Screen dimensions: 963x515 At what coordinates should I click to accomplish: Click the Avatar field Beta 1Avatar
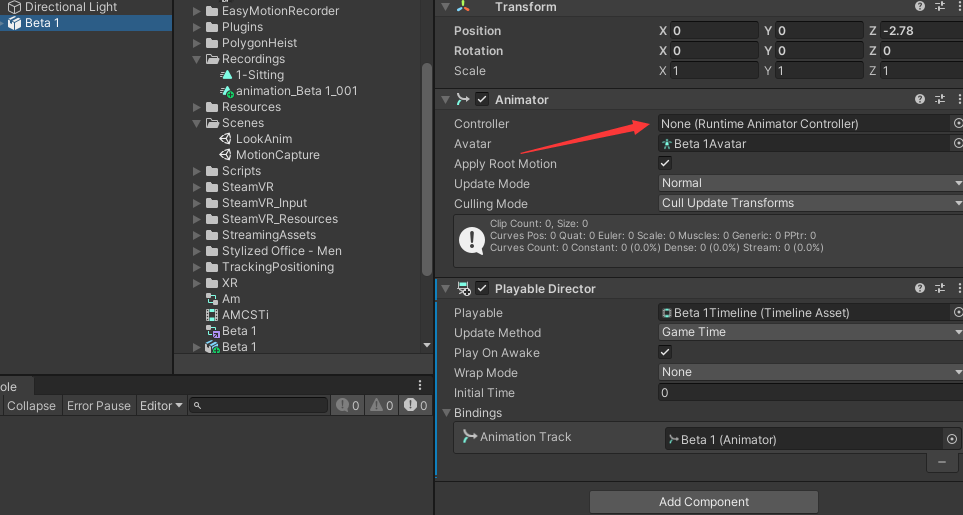click(x=805, y=144)
